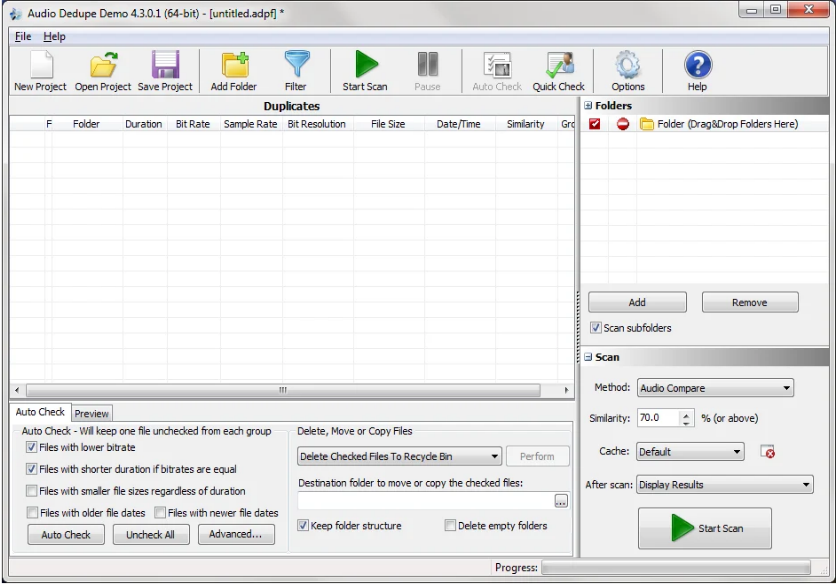The height and width of the screenshot is (584, 836).
Task: Enable Files with smaller file sizes option
Action: click(x=31, y=491)
